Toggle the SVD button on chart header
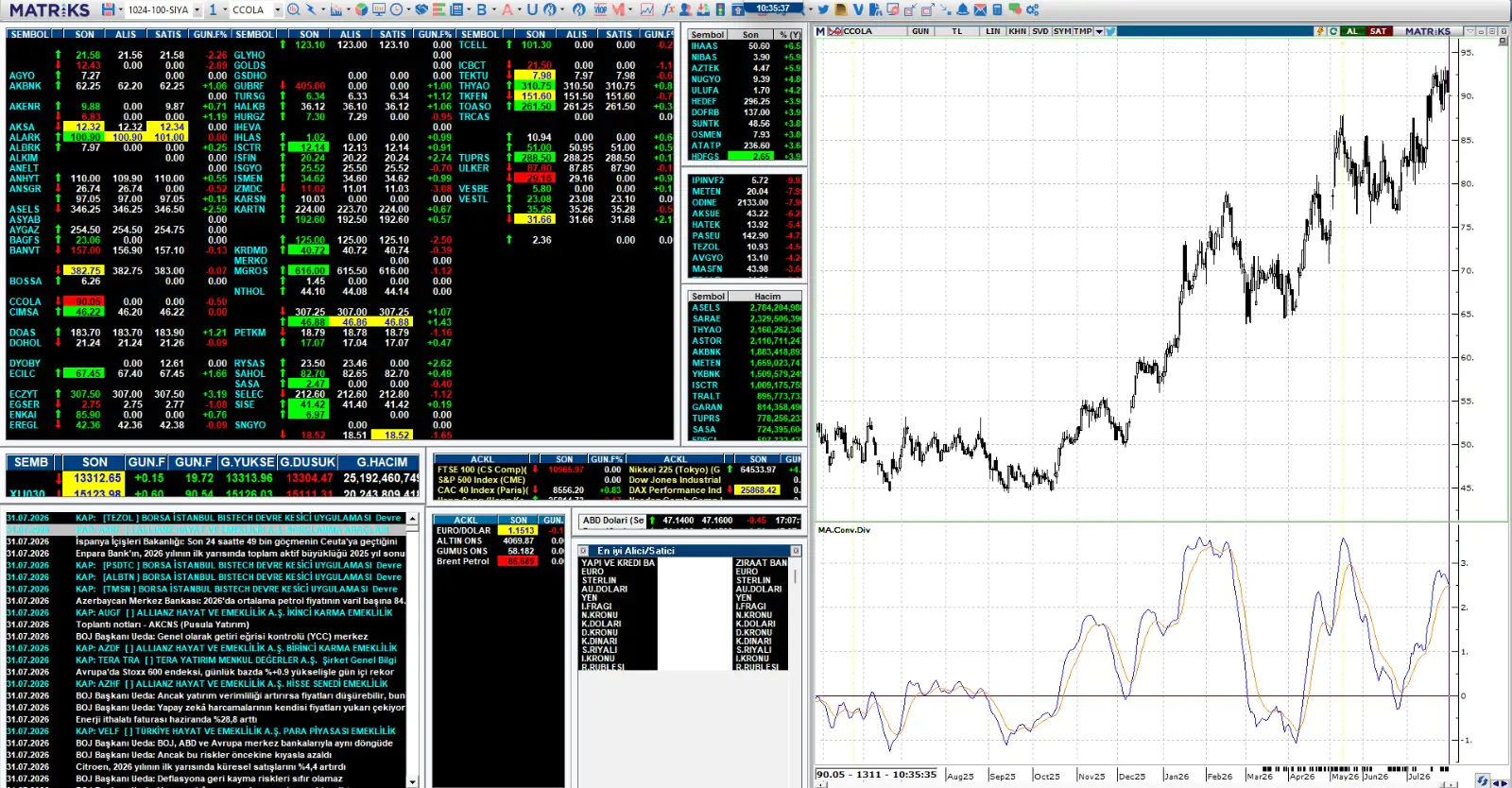1512x788 pixels. tap(1040, 31)
